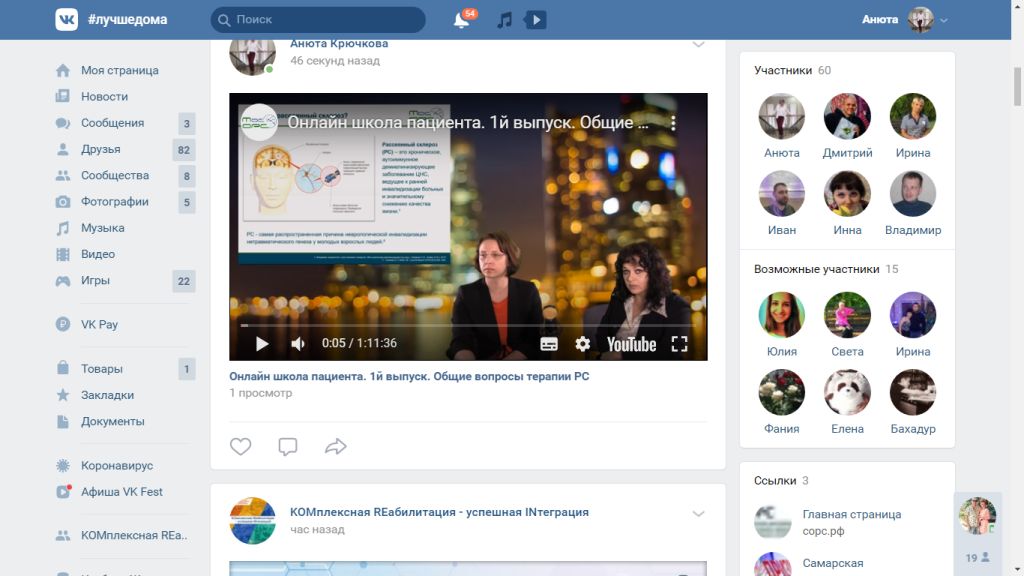Open the music player note icon

505,20
